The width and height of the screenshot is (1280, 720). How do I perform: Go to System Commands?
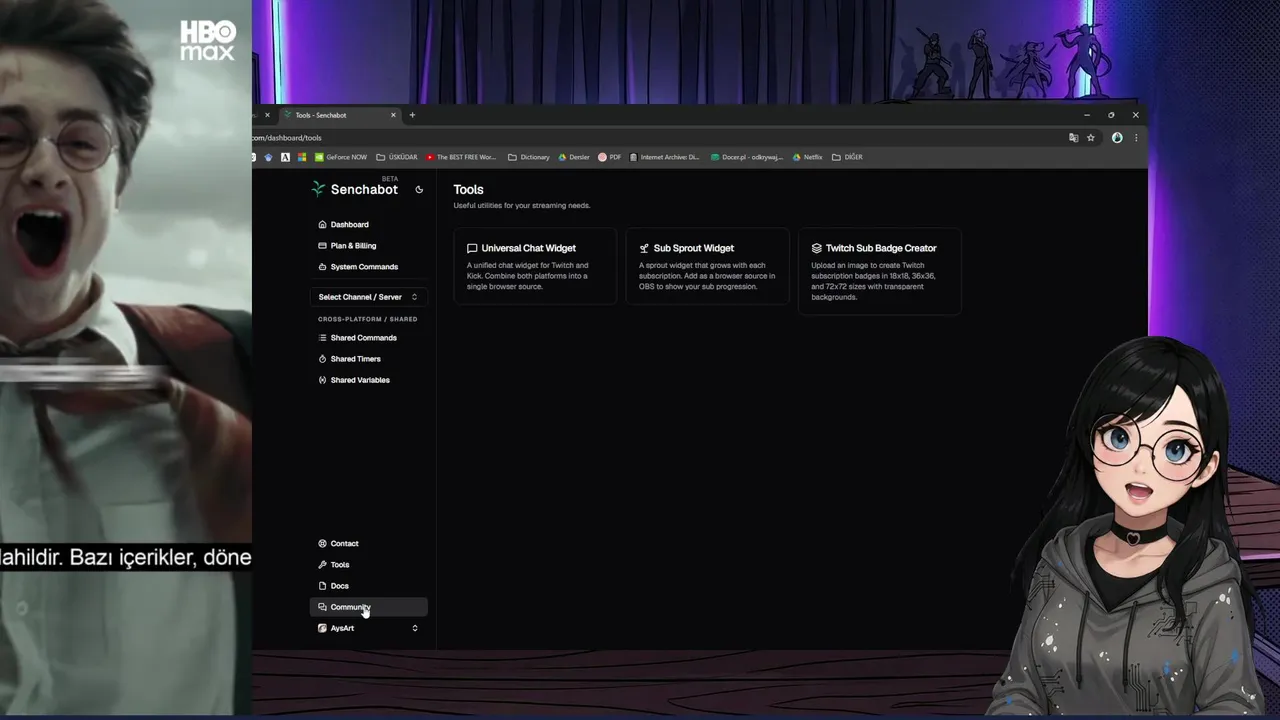(x=368, y=266)
